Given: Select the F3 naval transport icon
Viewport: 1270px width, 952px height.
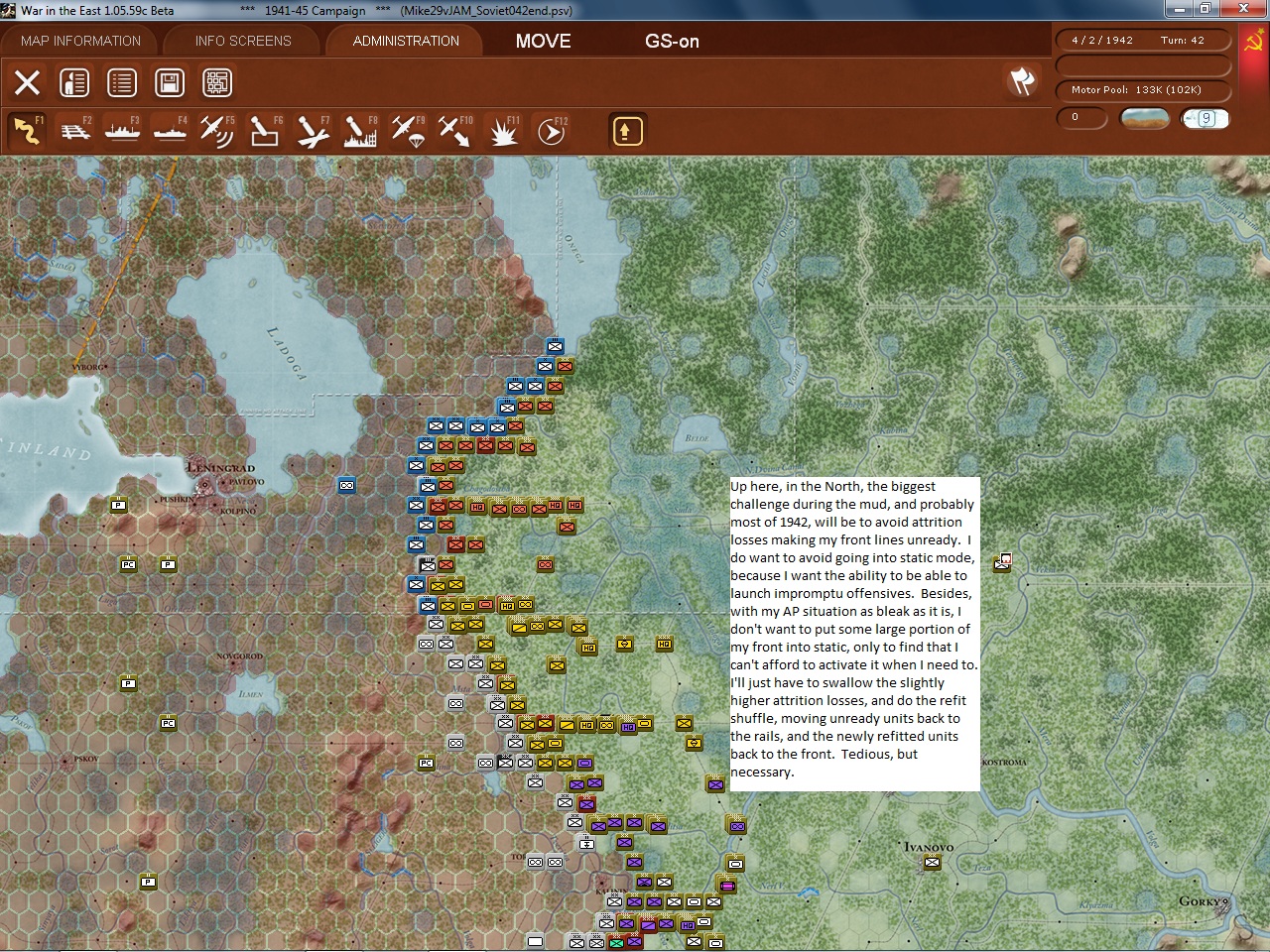Looking at the screenshot, I should [x=122, y=130].
